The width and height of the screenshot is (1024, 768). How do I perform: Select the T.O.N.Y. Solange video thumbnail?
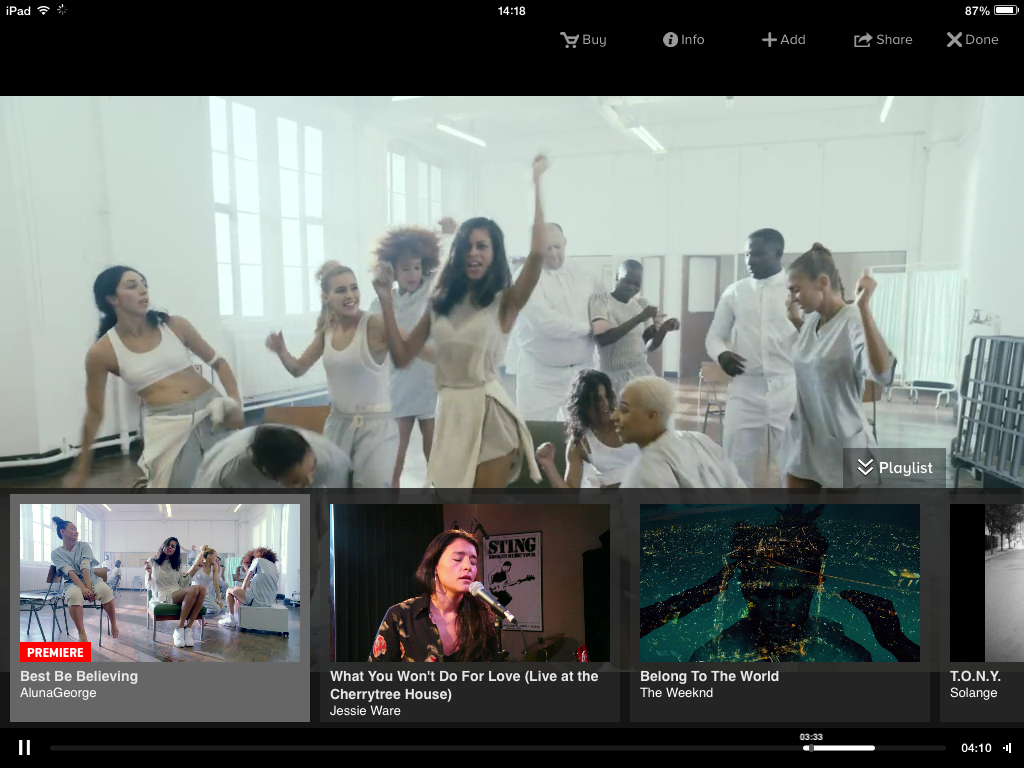(x=987, y=583)
